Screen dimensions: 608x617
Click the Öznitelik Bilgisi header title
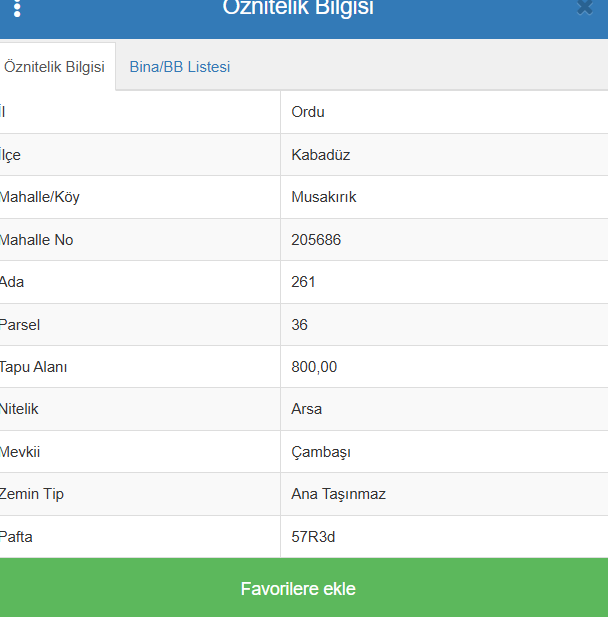tap(298, 8)
